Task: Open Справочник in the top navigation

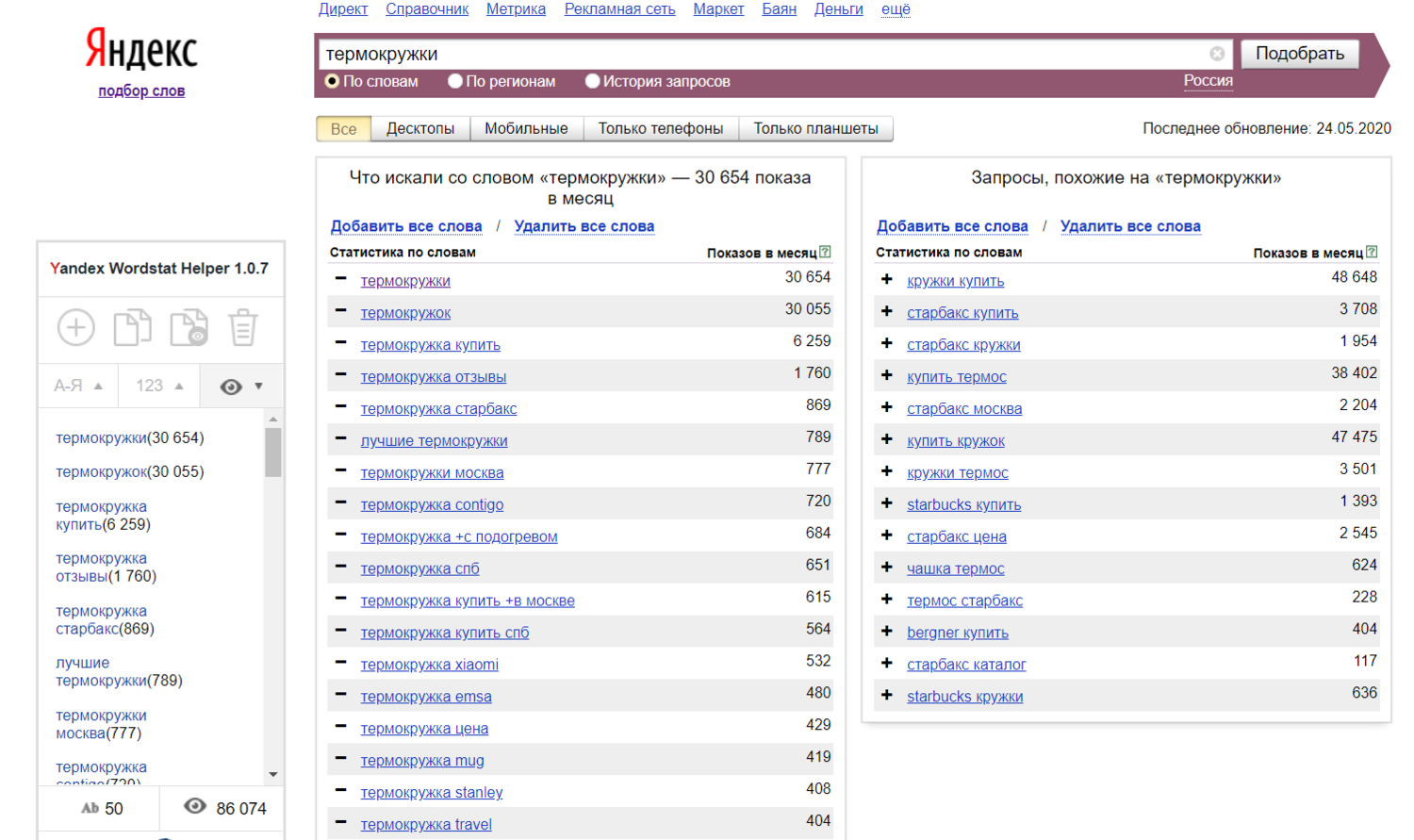Action: tap(427, 9)
